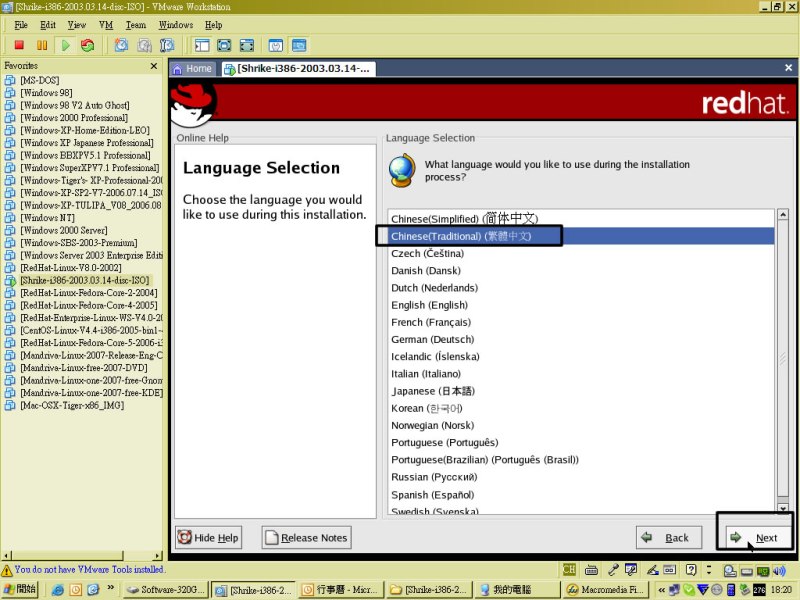Screen dimensions: 800x600
Task: Click the volume speaker tray icon
Action: tap(779, 570)
